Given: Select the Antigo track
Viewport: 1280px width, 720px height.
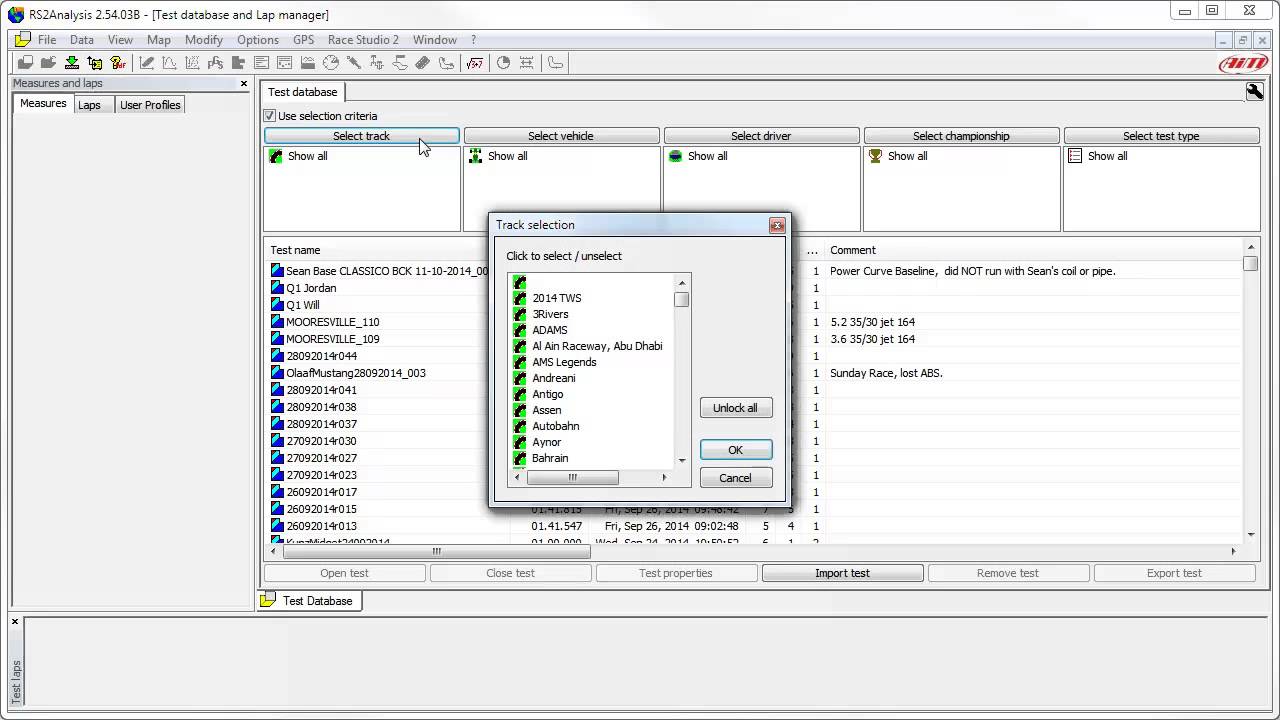Looking at the screenshot, I should (x=548, y=394).
